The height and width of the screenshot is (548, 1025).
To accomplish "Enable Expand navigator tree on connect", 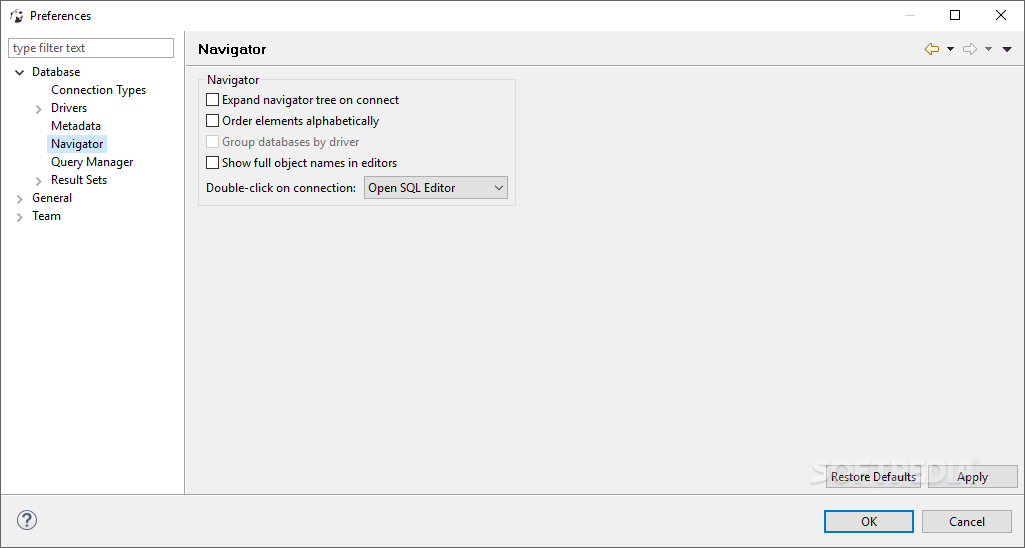I will [x=212, y=99].
